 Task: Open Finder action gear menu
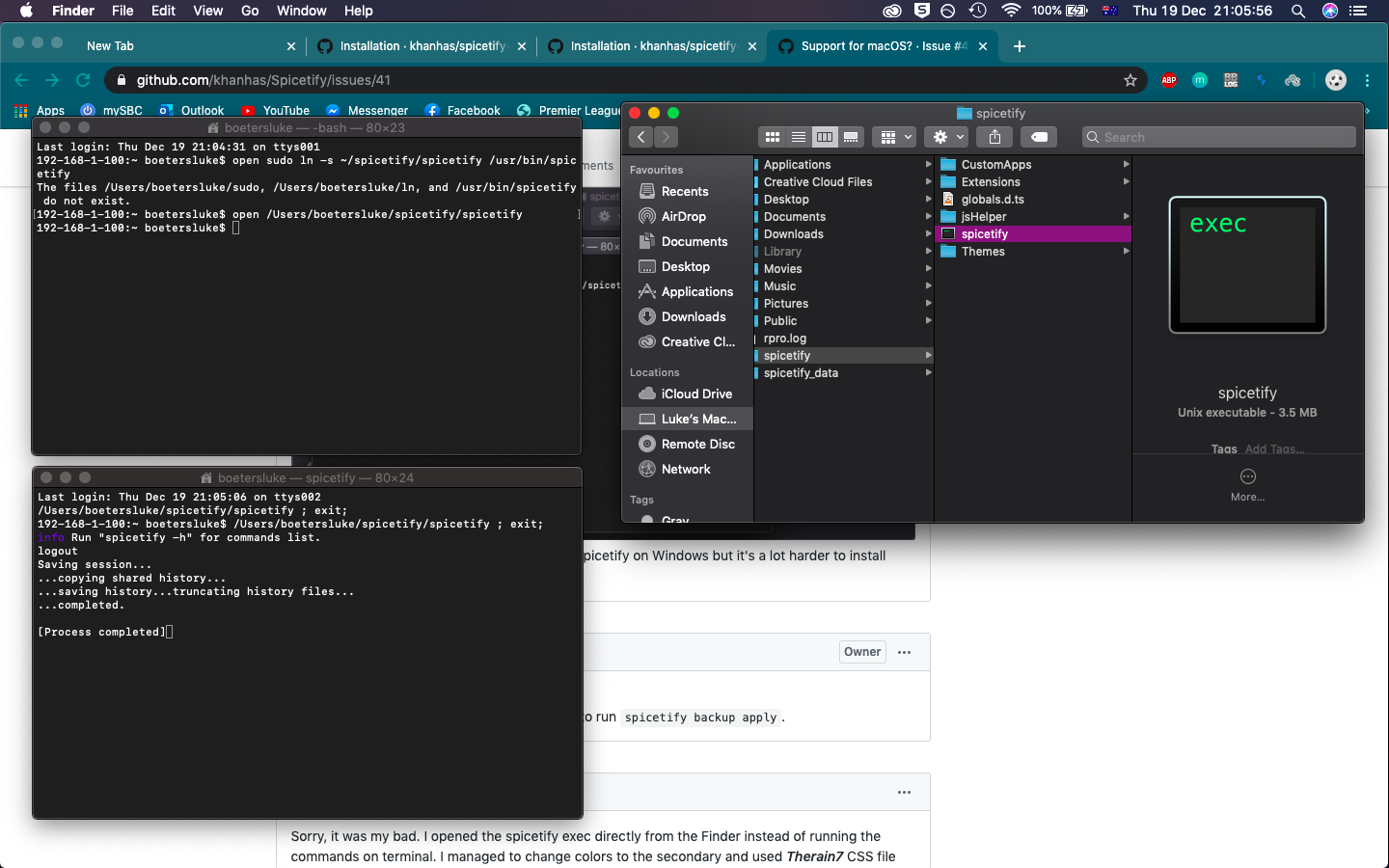pos(947,137)
